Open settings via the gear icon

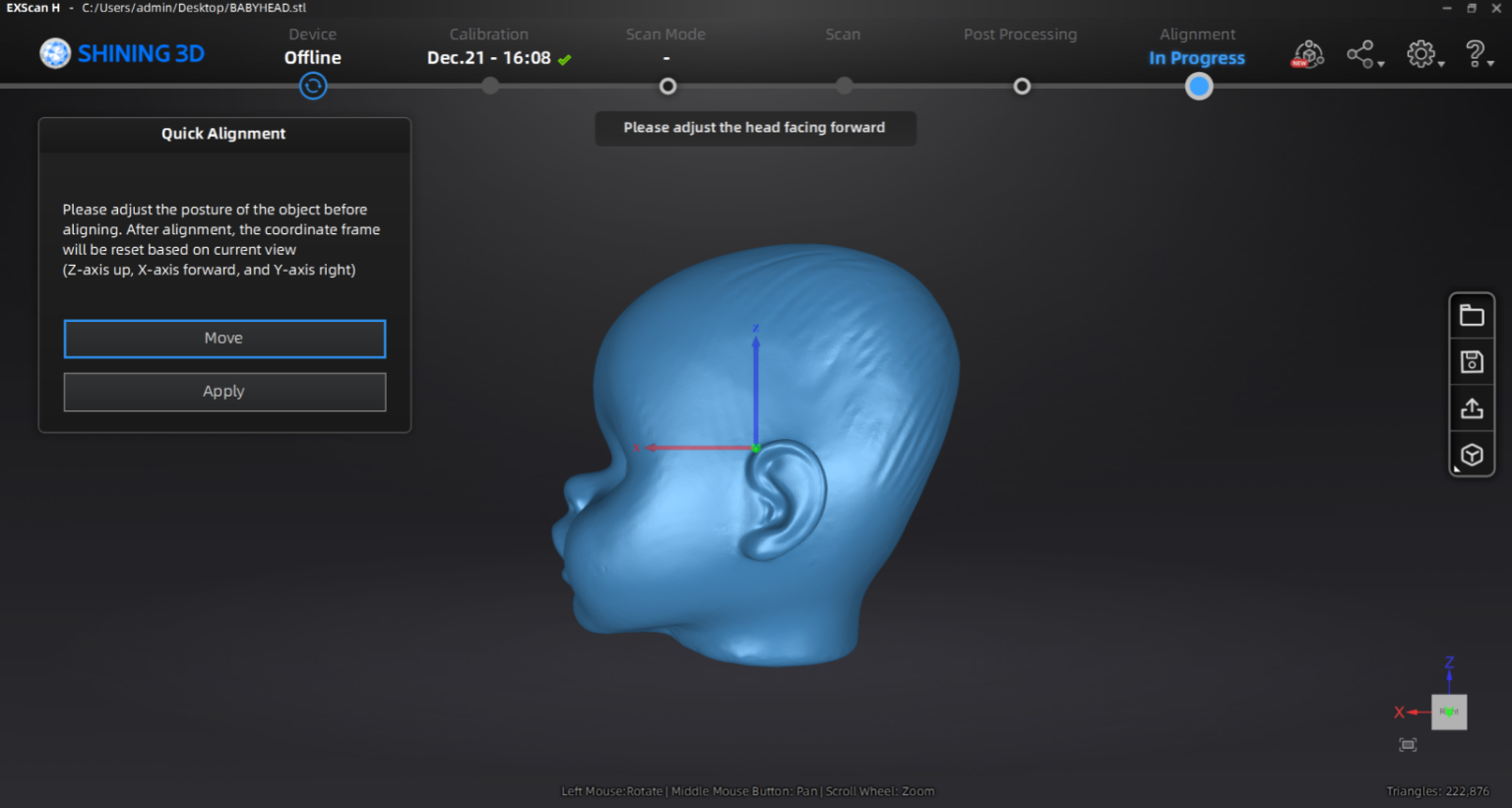pyautogui.click(x=1421, y=53)
